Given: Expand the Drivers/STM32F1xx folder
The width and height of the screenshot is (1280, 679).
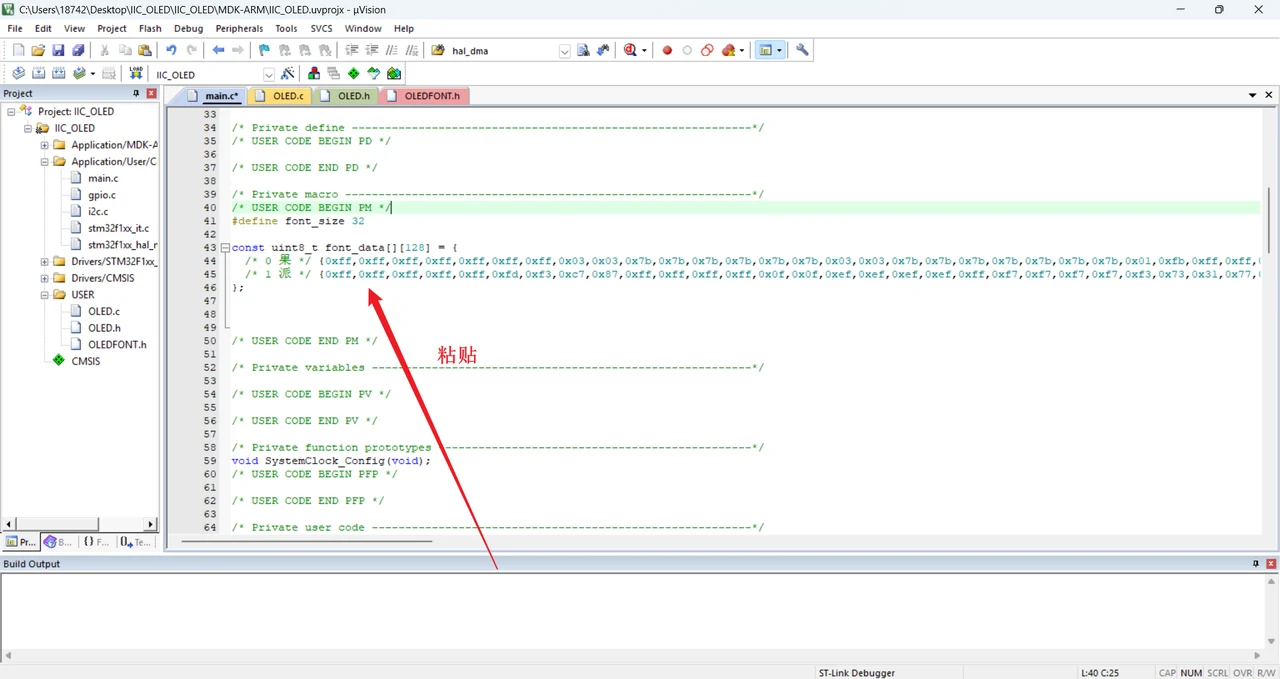Looking at the screenshot, I should tap(45, 262).
